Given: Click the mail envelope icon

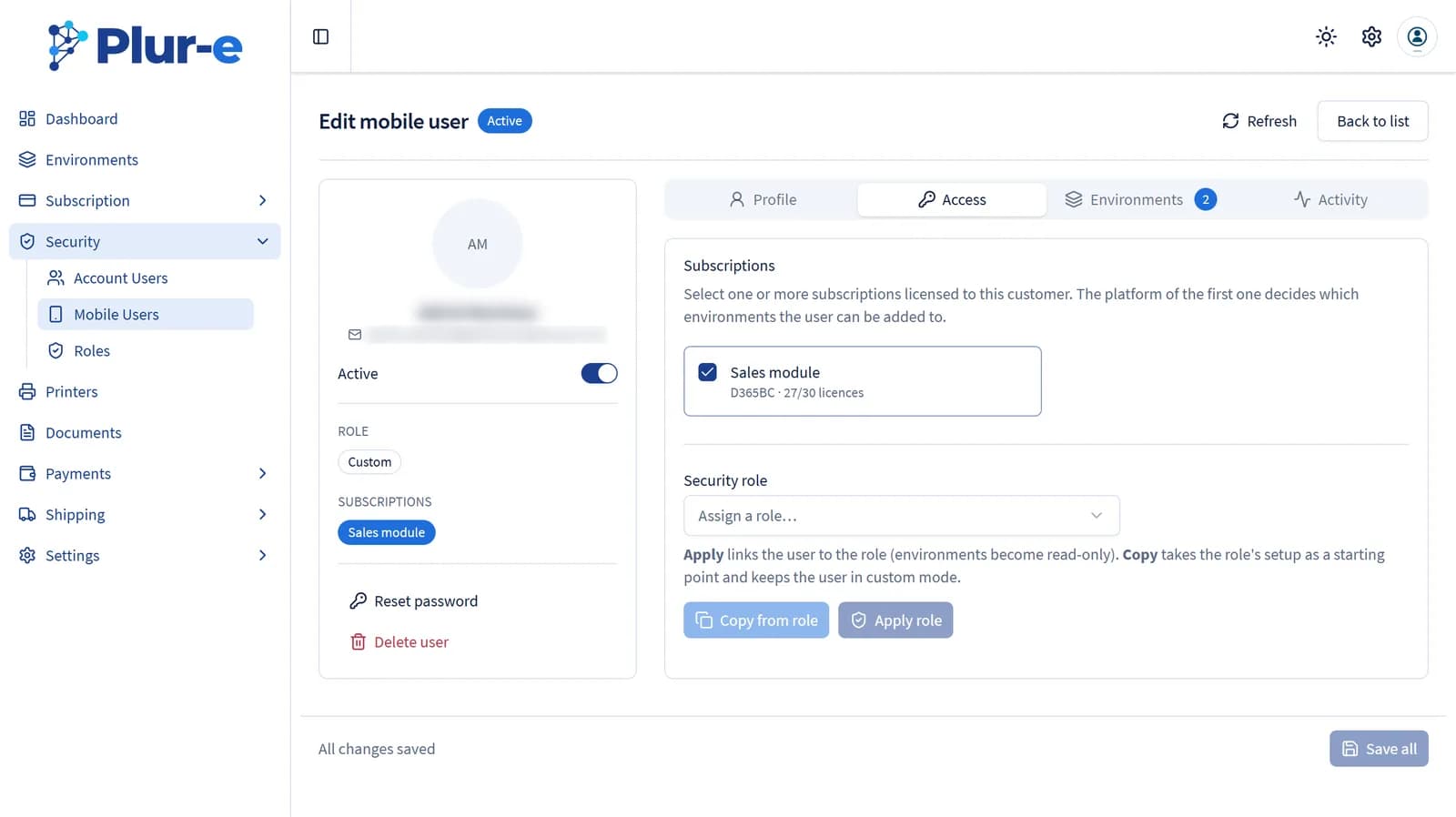Looking at the screenshot, I should 355,335.
